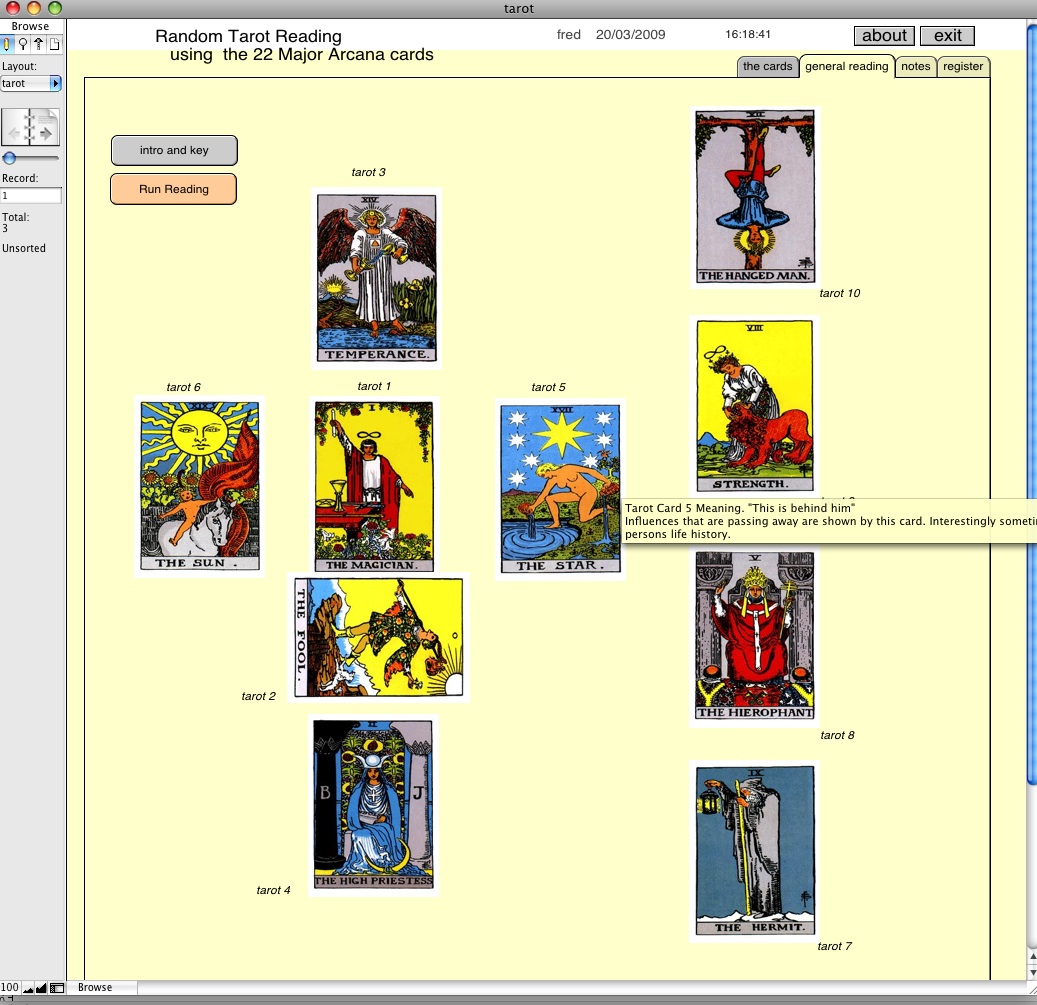Click the Temperance card image

(x=376, y=278)
